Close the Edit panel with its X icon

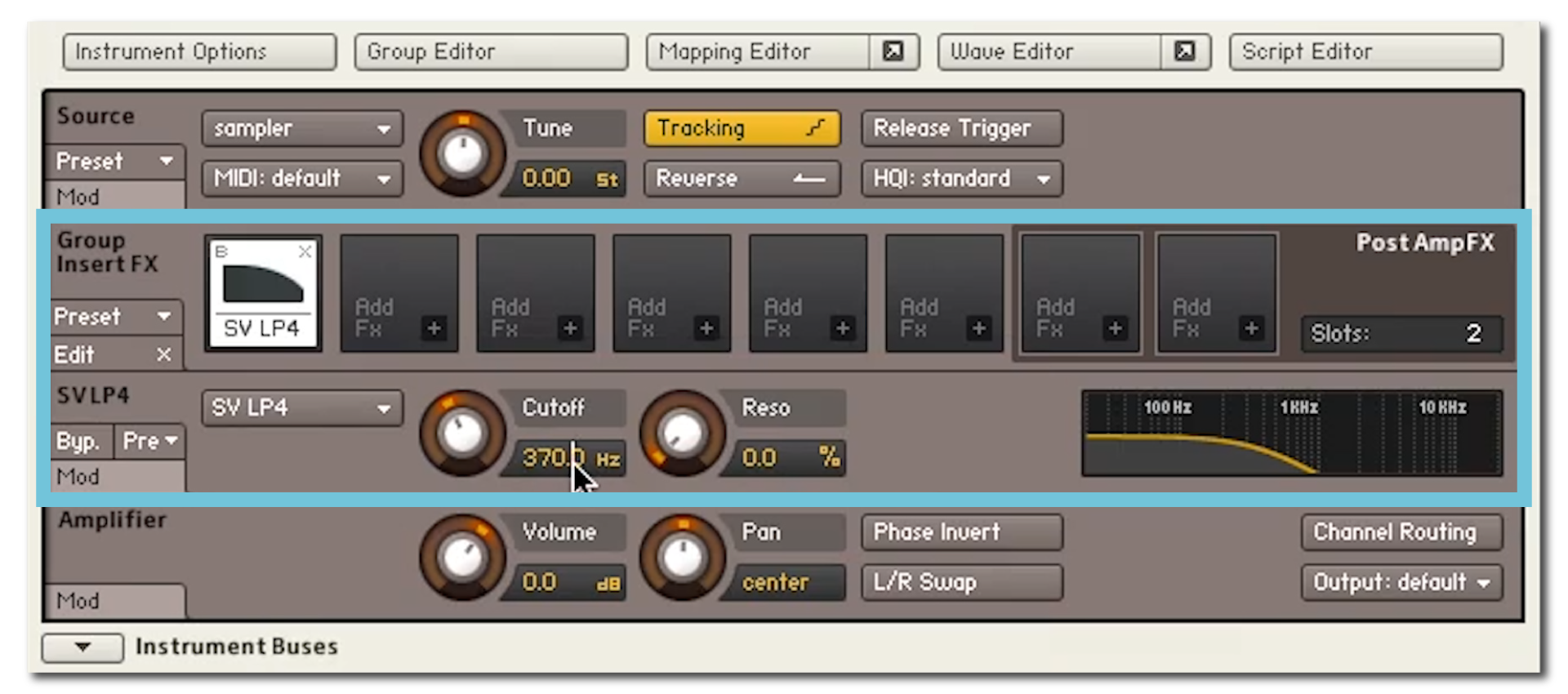point(164,355)
